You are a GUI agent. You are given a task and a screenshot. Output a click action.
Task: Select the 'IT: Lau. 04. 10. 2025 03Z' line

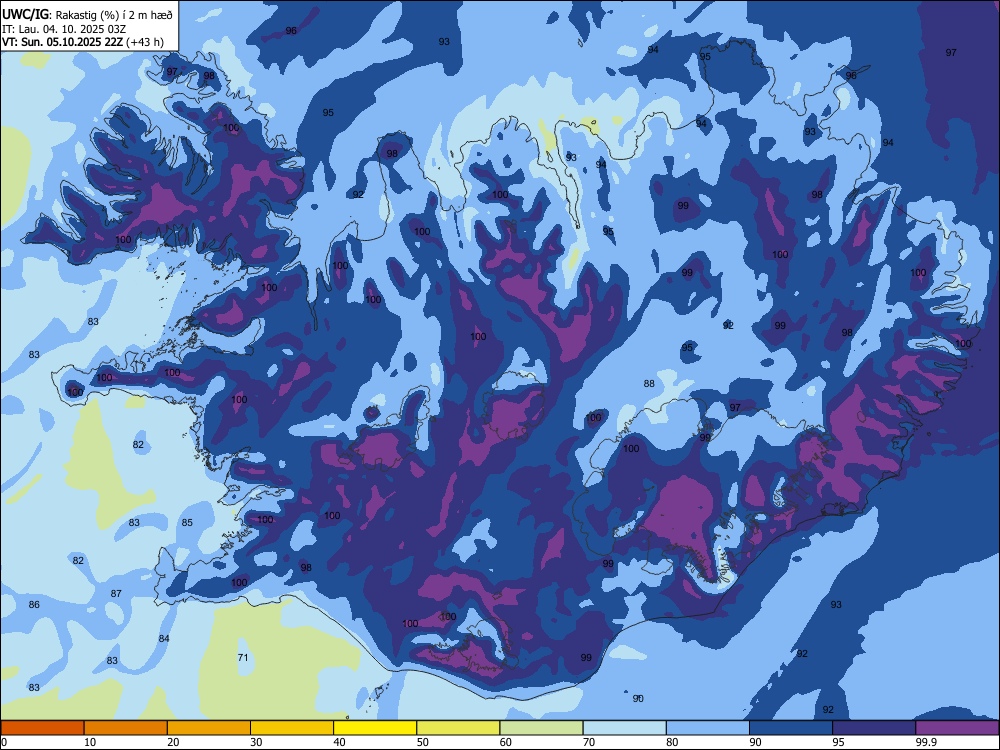(64, 29)
